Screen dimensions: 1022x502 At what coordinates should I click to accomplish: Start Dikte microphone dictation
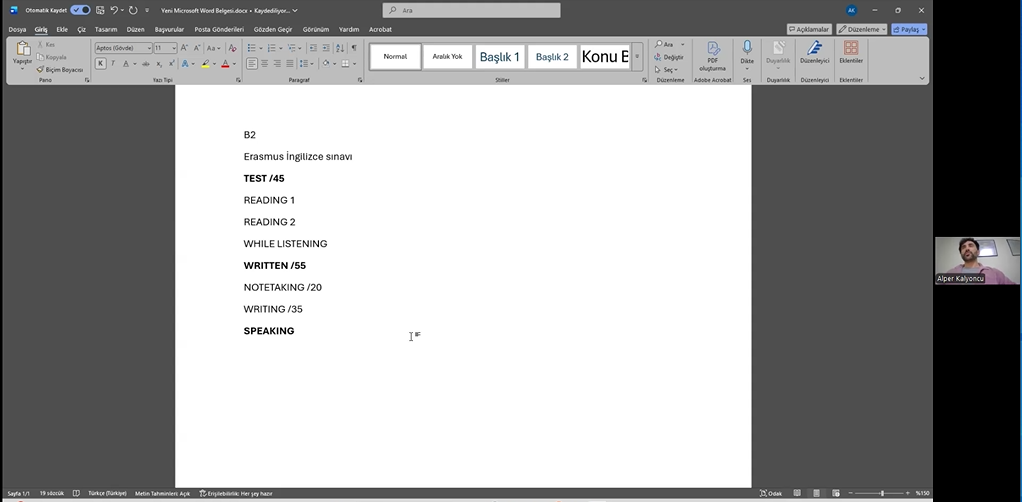click(746, 50)
